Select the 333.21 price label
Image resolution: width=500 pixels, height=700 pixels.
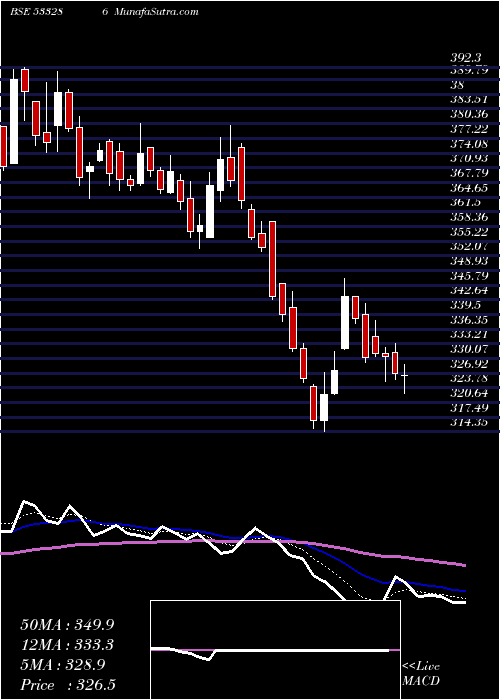click(x=469, y=334)
